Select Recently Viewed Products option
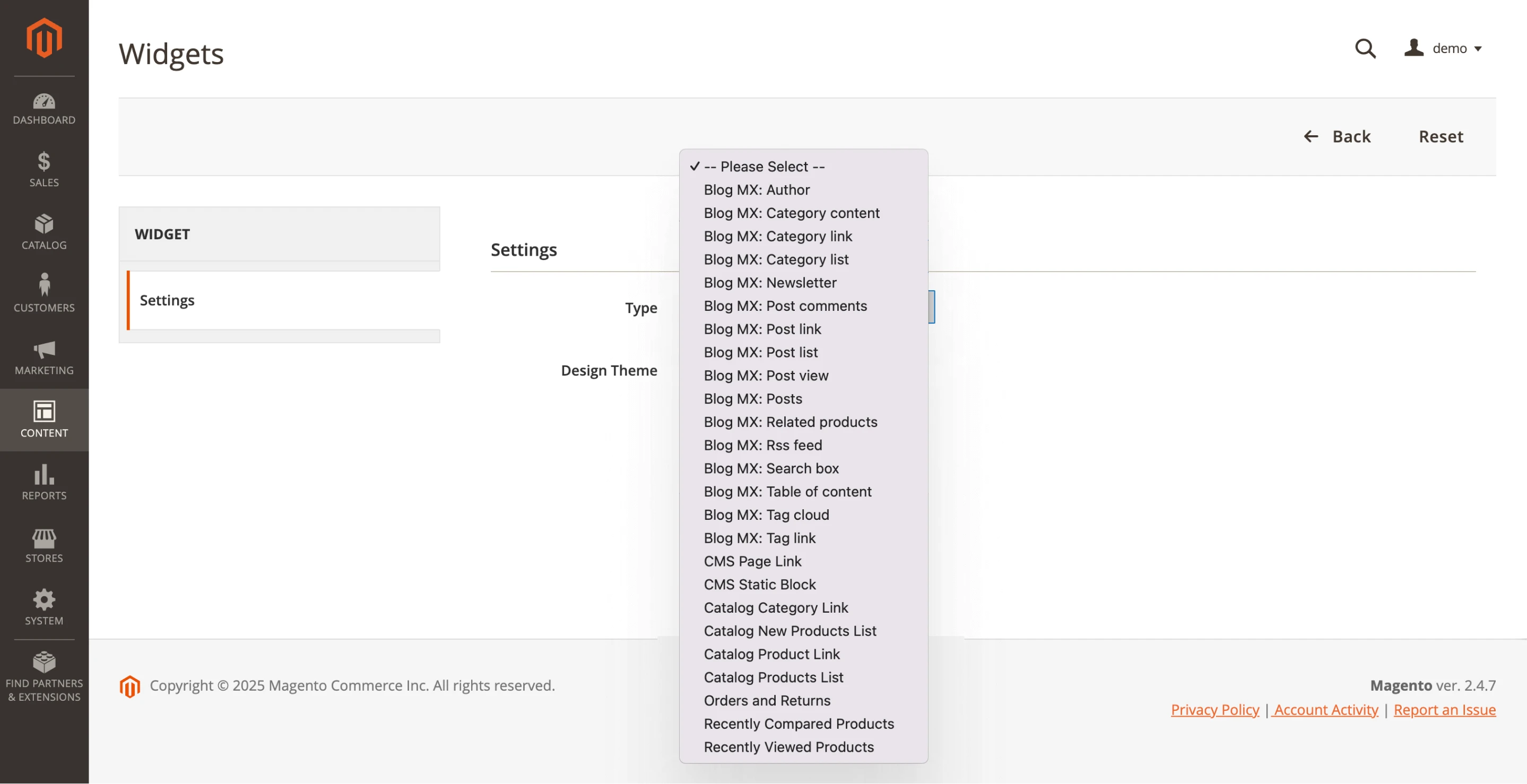Screen dimensions: 1527x784 click(789, 747)
